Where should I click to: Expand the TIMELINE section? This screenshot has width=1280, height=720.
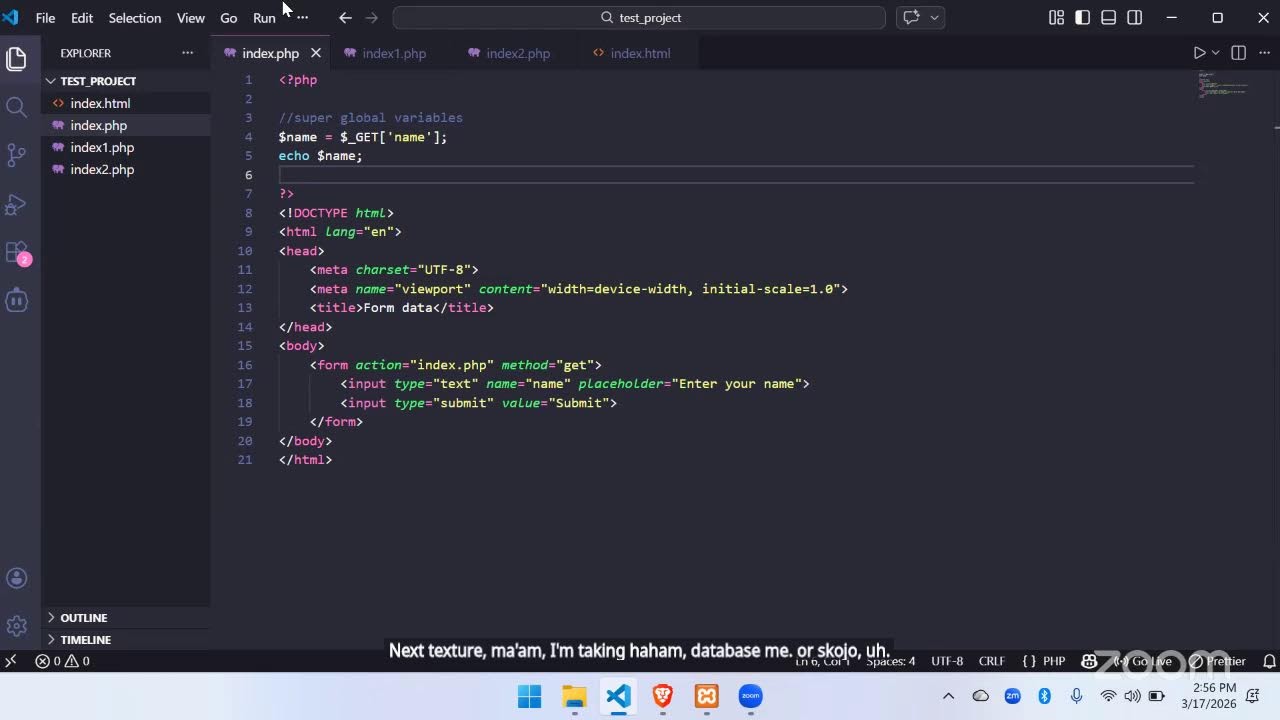pyautogui.click(x=125, y=640)
